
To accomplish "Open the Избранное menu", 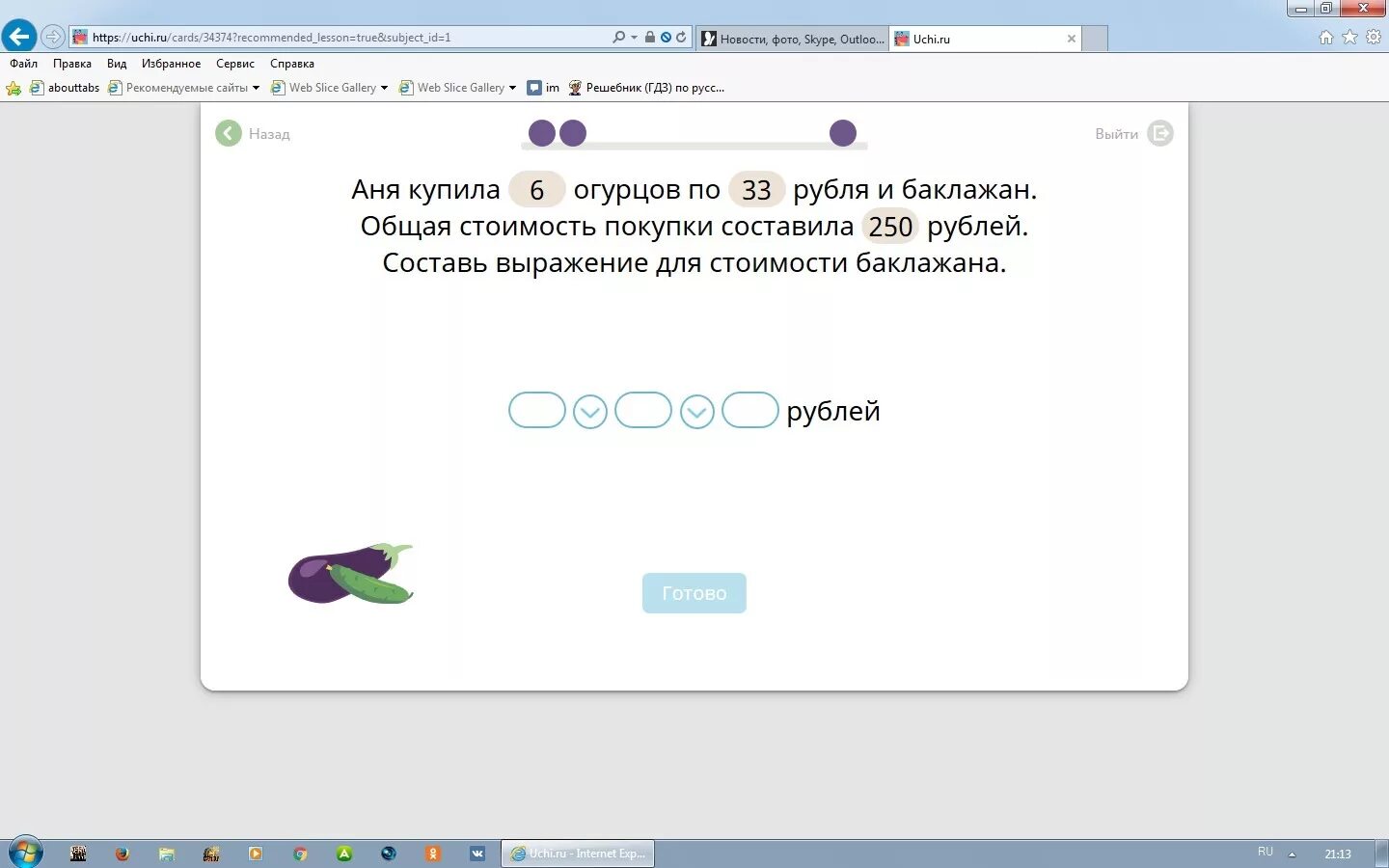I will (x=172, y=64).
